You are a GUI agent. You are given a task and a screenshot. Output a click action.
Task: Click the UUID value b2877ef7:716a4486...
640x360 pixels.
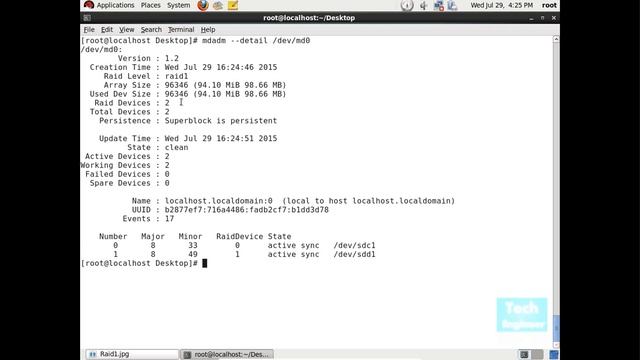click(x=247, y=210)
